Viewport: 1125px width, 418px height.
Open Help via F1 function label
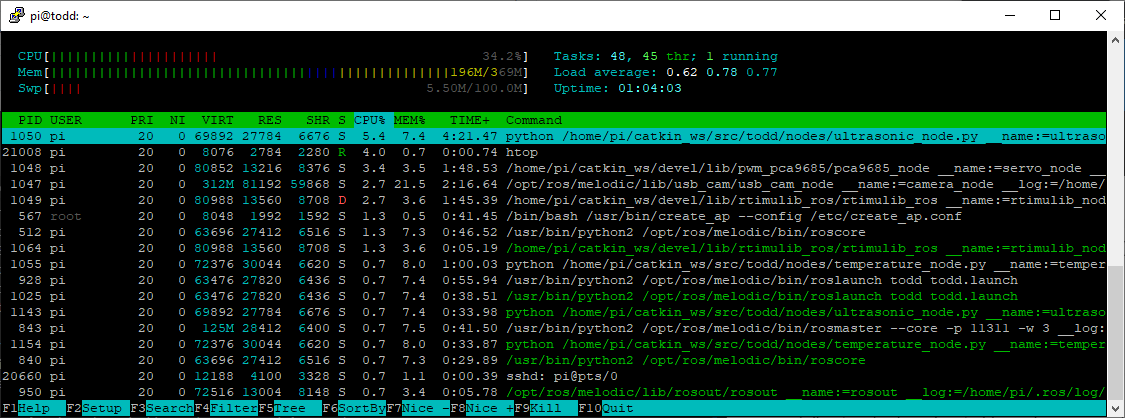[x=34, y=409]
